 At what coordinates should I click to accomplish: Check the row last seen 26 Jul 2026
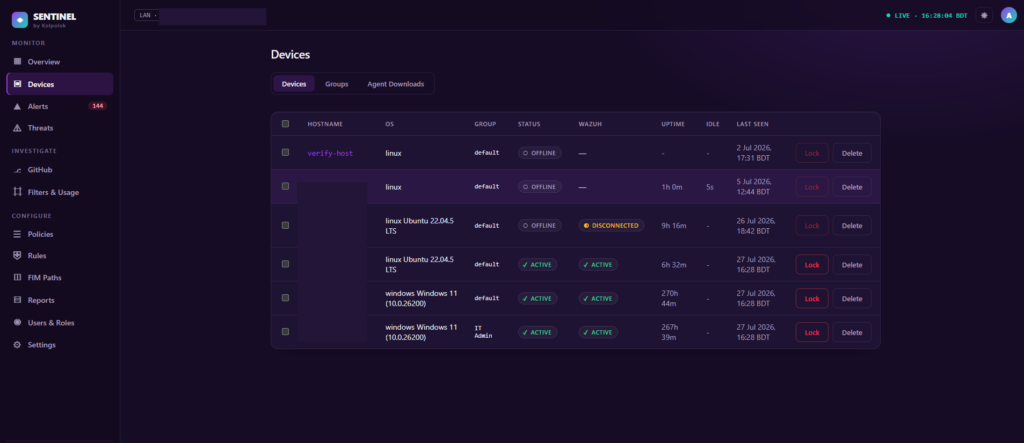point(285,225)
